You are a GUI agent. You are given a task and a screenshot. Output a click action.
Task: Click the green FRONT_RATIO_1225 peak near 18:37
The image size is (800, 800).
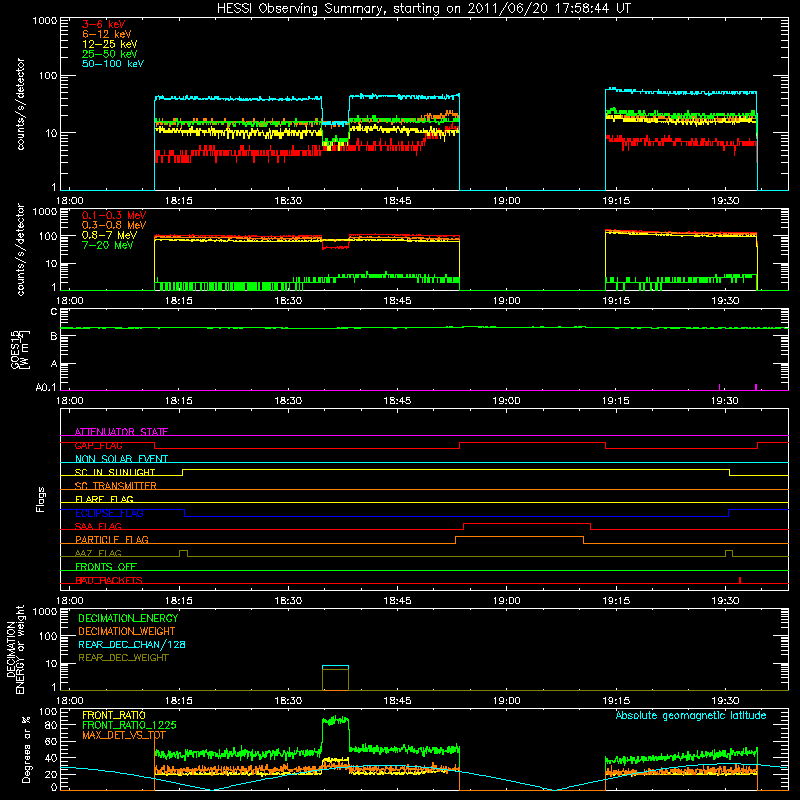[x=335, y=720]
